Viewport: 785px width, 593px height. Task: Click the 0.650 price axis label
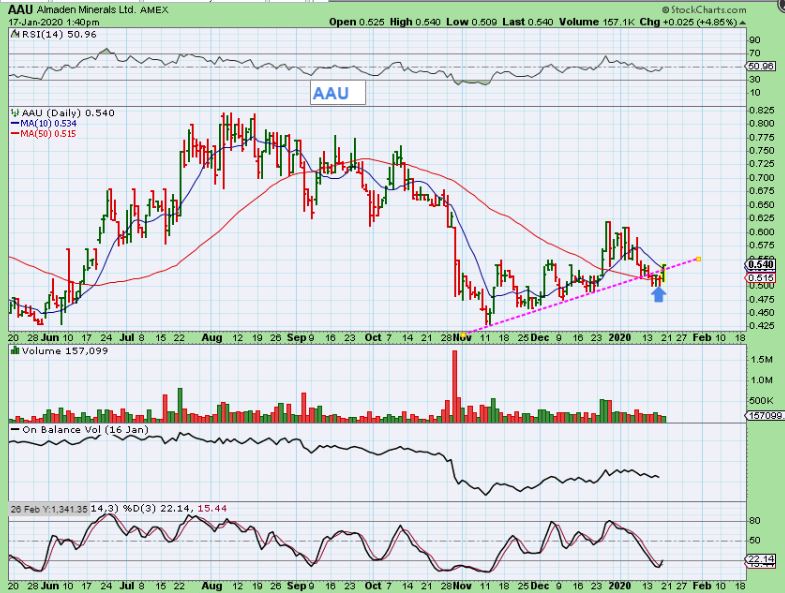pyautogui.click(x=761, y=205)
